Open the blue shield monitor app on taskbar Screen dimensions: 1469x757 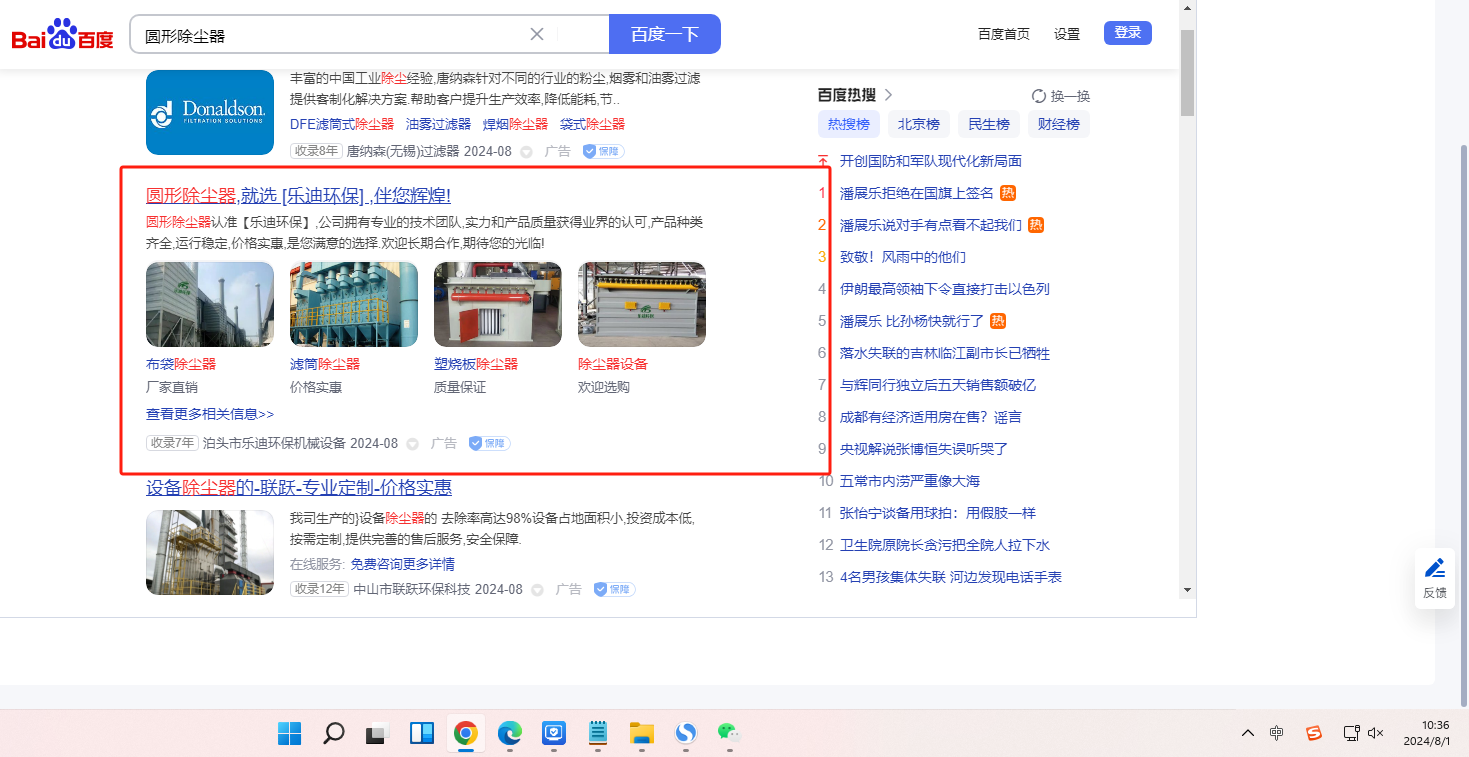coord(554,733)
